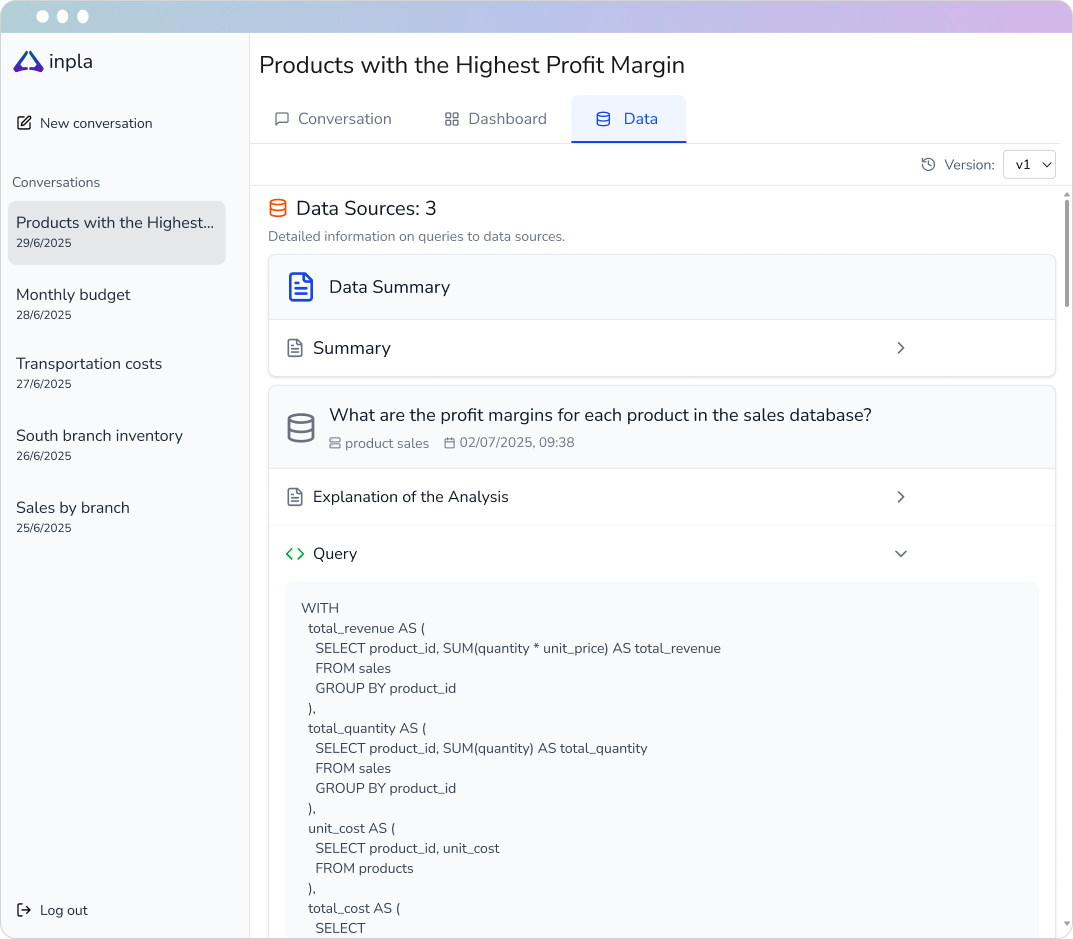Open the Sales by branch conversation
Screen dimensions: 1073x939
(x=117, y=517)
